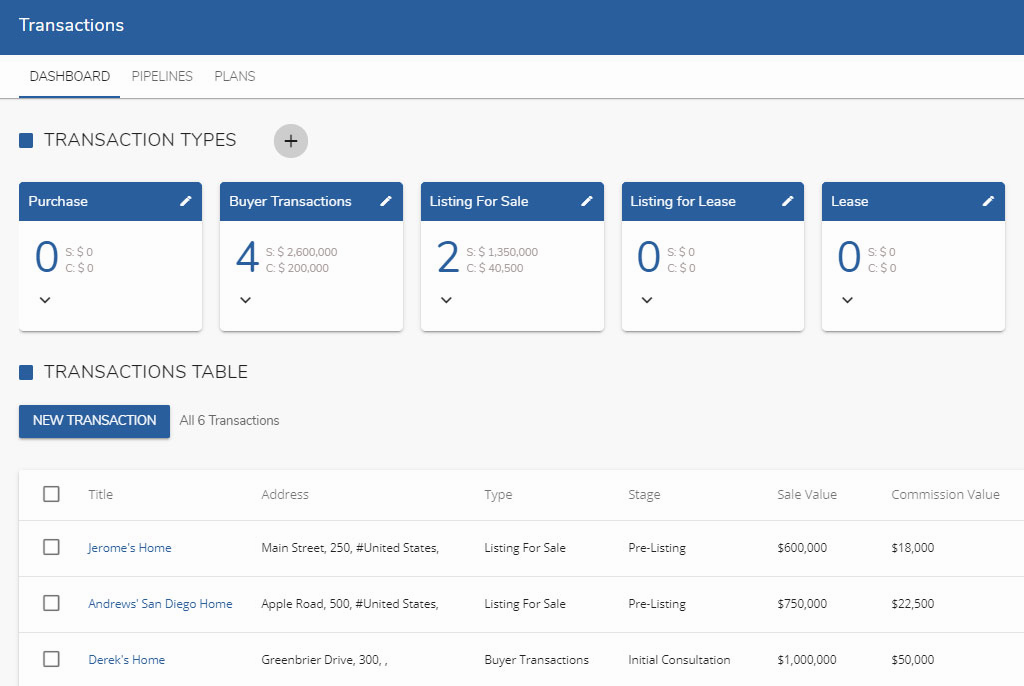1024x686 pixels.
Task: Click pencil icon on Buyer Transactions card
Action: [x=386, y=201]
